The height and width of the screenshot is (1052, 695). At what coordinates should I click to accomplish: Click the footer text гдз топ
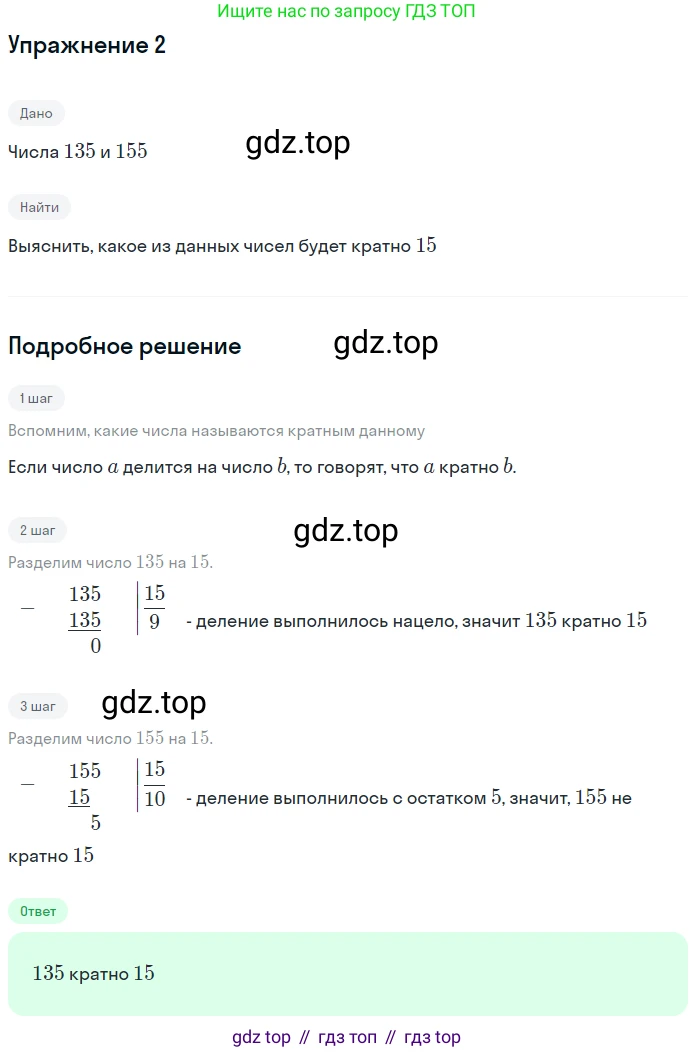tap(347, 1037)
